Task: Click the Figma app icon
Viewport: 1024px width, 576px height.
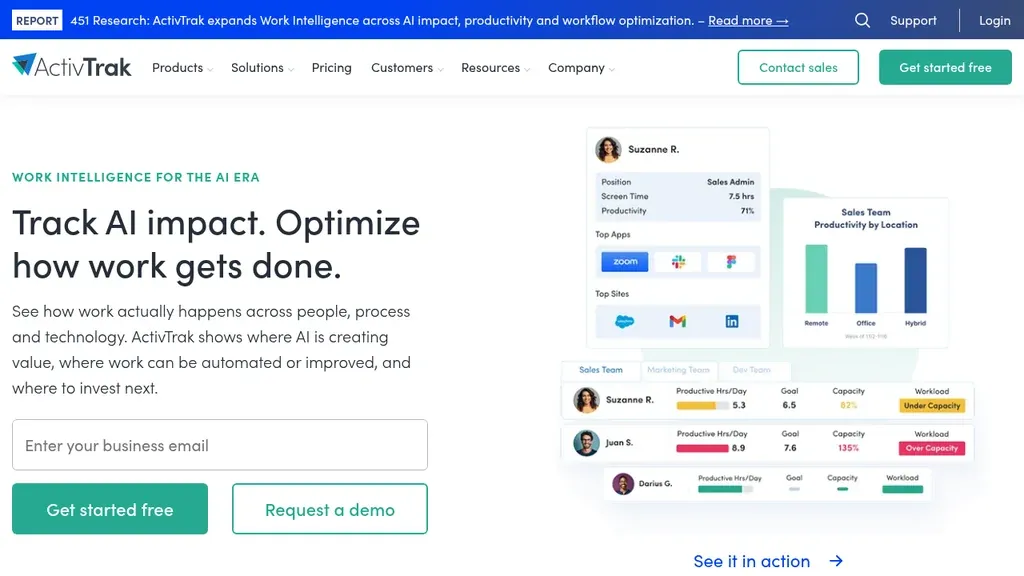Action: pyautogui.click(x=731, y=262)
